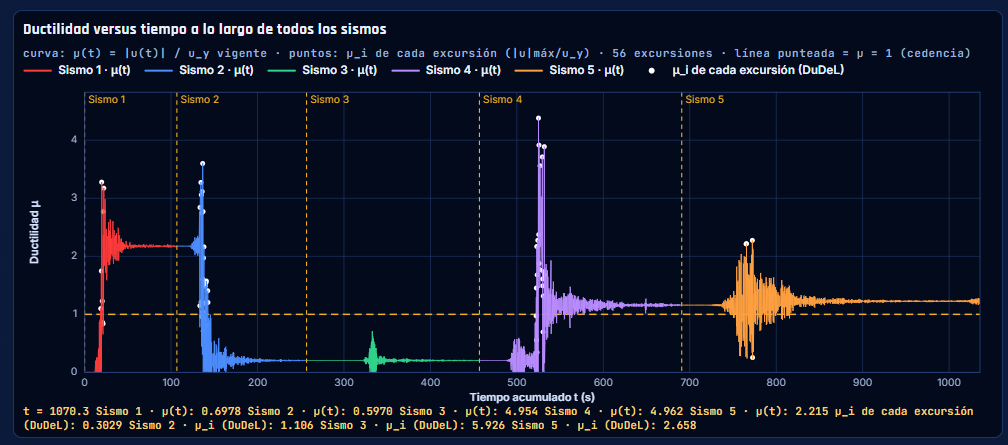Click the blue Sismo 2 peak excursion point
Image resolution: width=1008 pixels, height=445 pixels.
(x=202, y=163)
